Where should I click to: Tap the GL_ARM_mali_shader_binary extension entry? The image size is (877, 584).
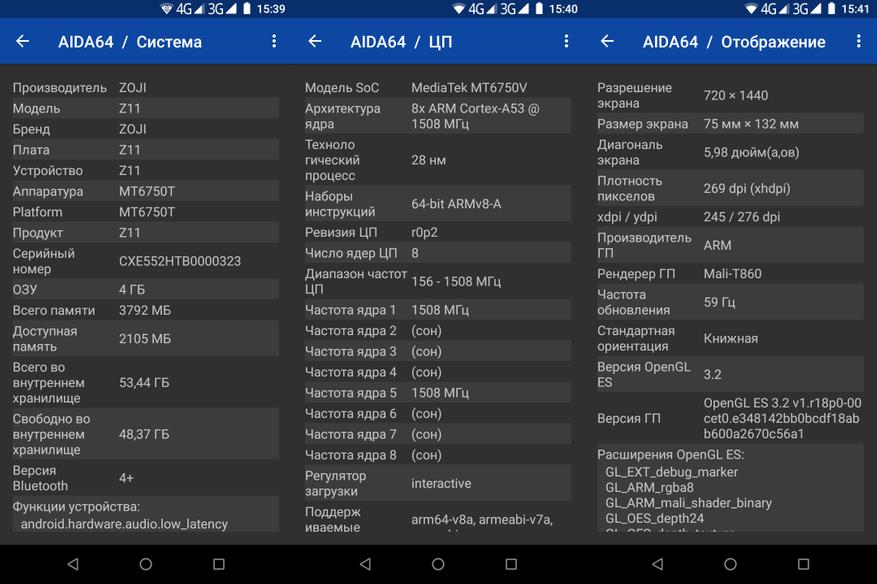pyautogui.click(x=689, y=503)
